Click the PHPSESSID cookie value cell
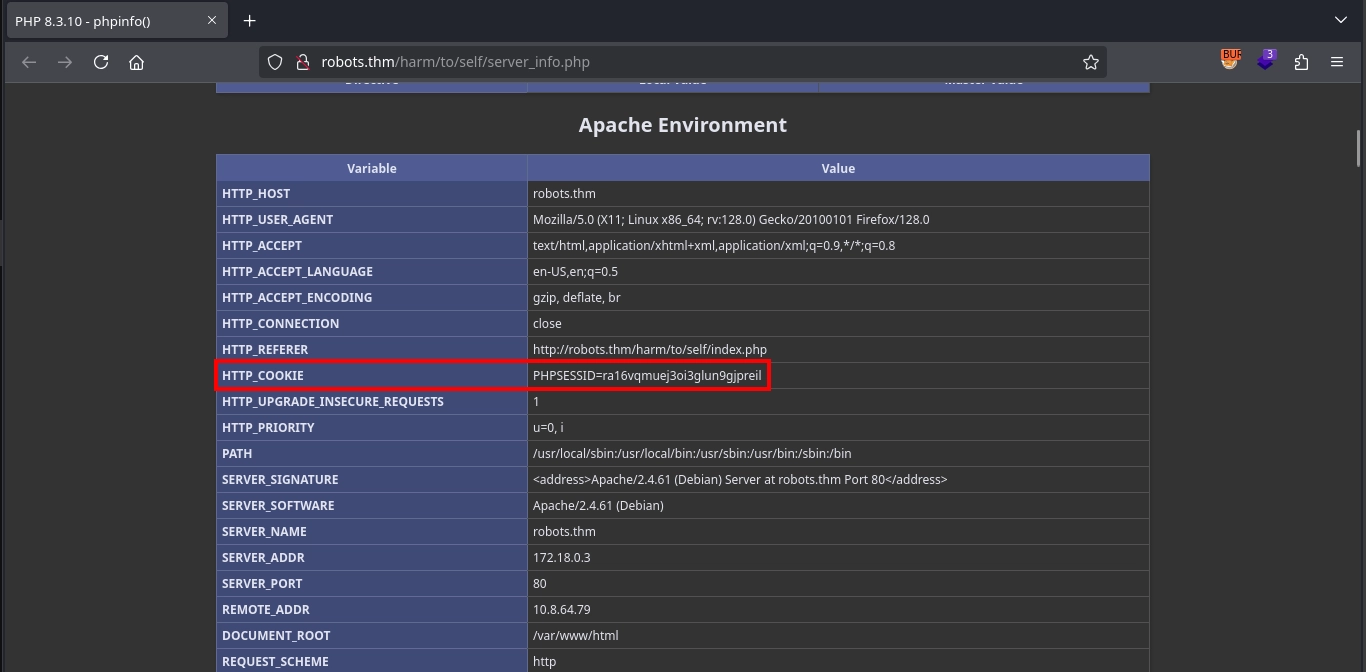Screen dimensions: 1366x672 tap(647, 376)
